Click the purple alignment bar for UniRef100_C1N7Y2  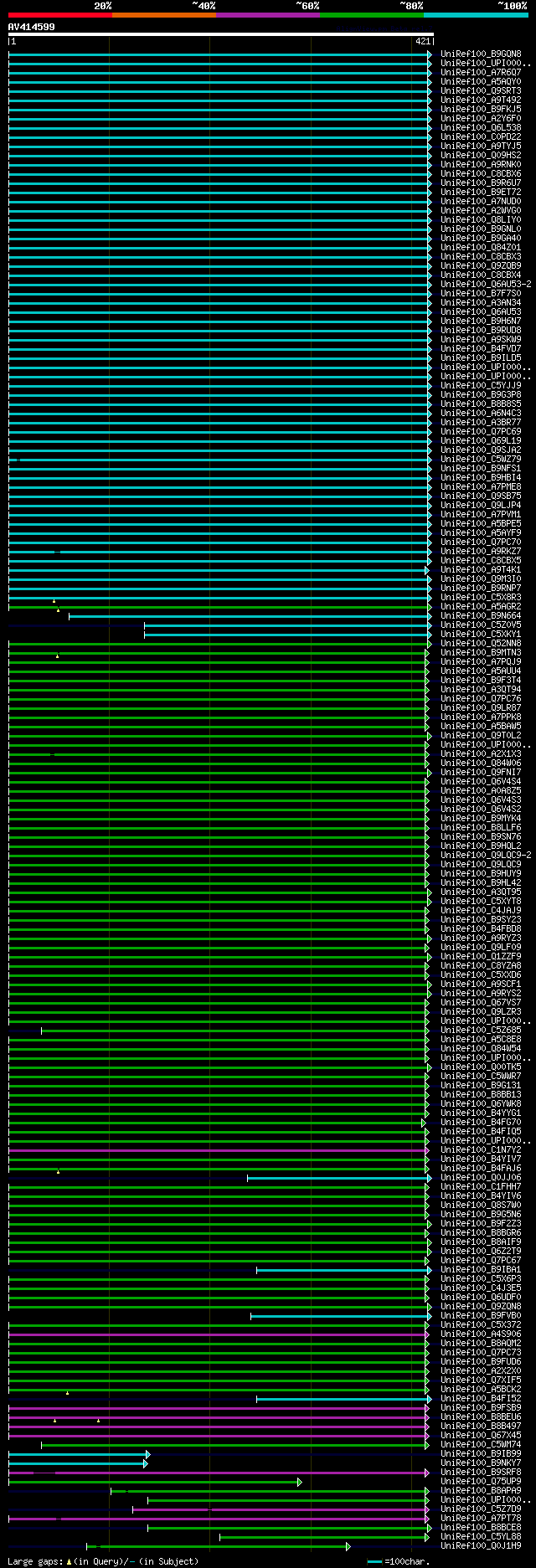[218, 1150]
